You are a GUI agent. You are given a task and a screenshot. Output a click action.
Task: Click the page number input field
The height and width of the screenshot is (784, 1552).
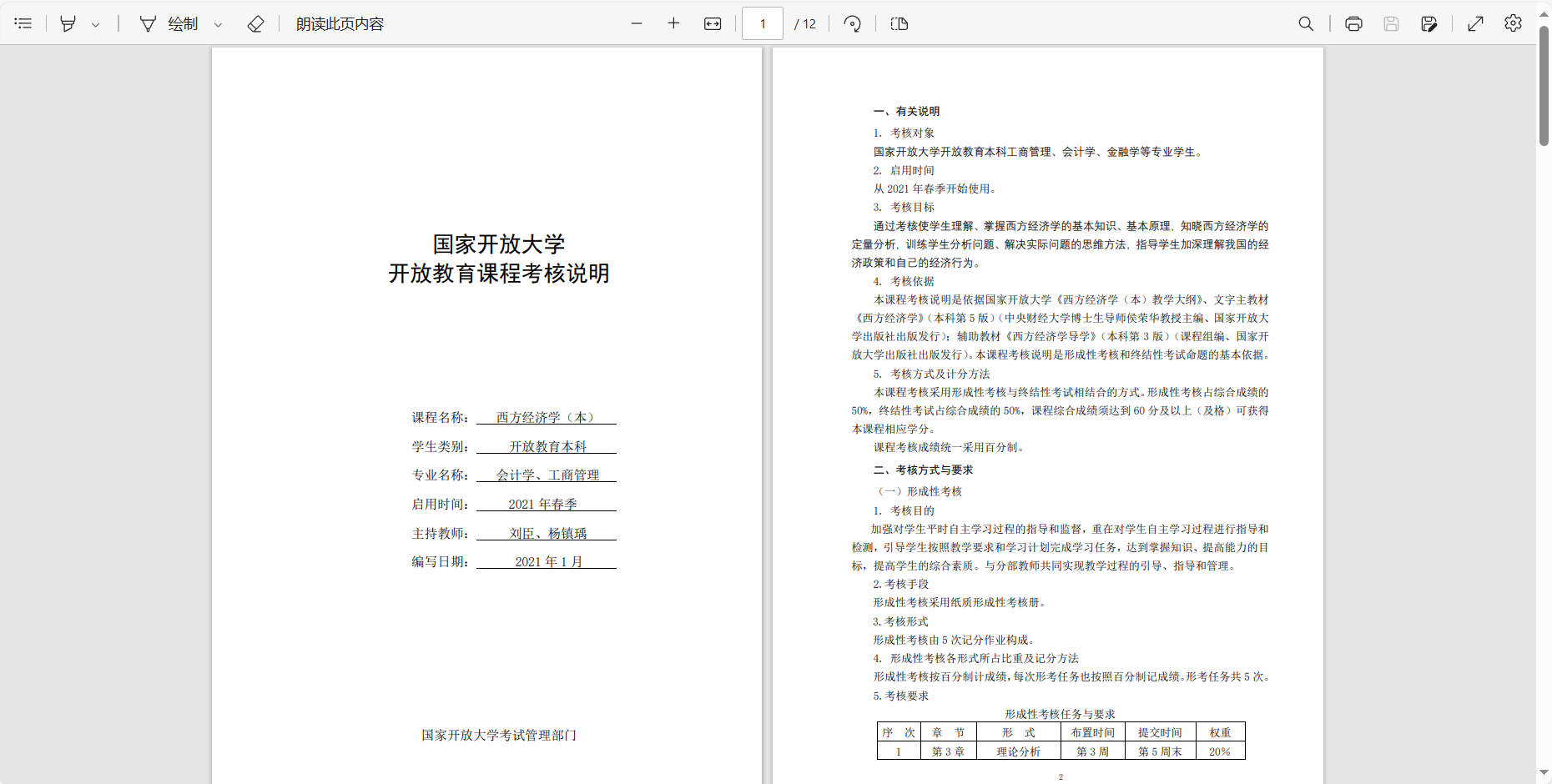(763, 23)
